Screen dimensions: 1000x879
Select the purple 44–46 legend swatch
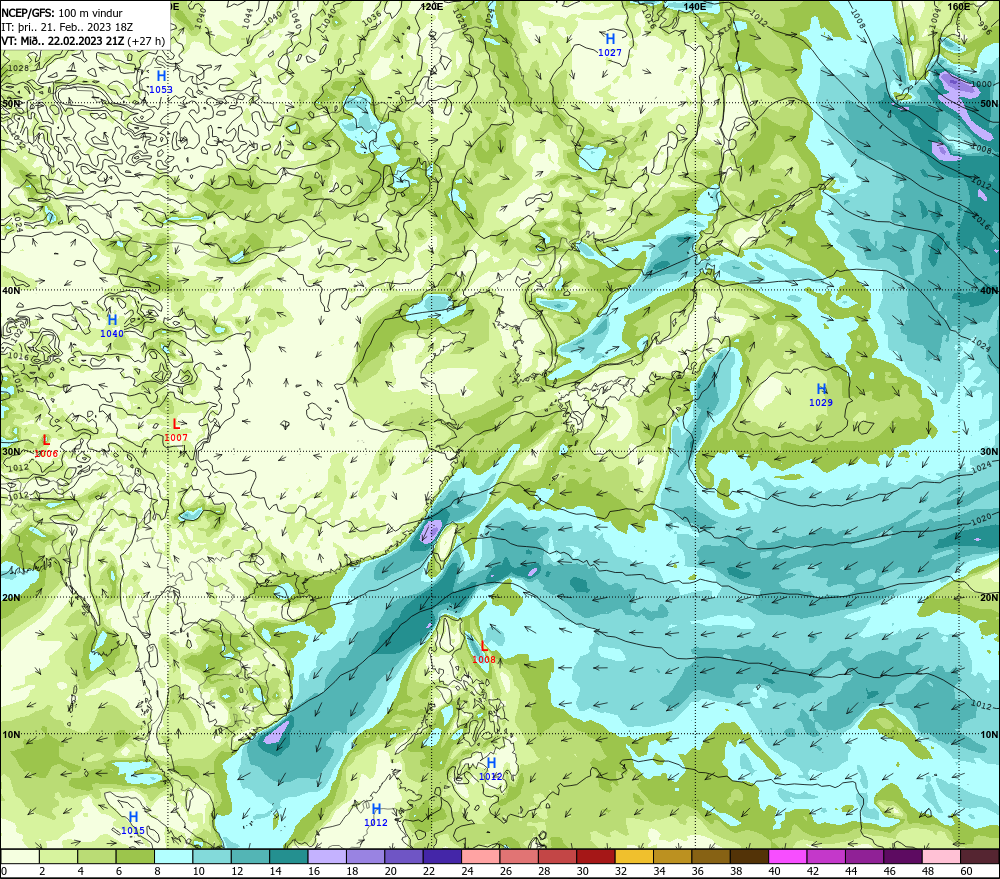point(864,857)
